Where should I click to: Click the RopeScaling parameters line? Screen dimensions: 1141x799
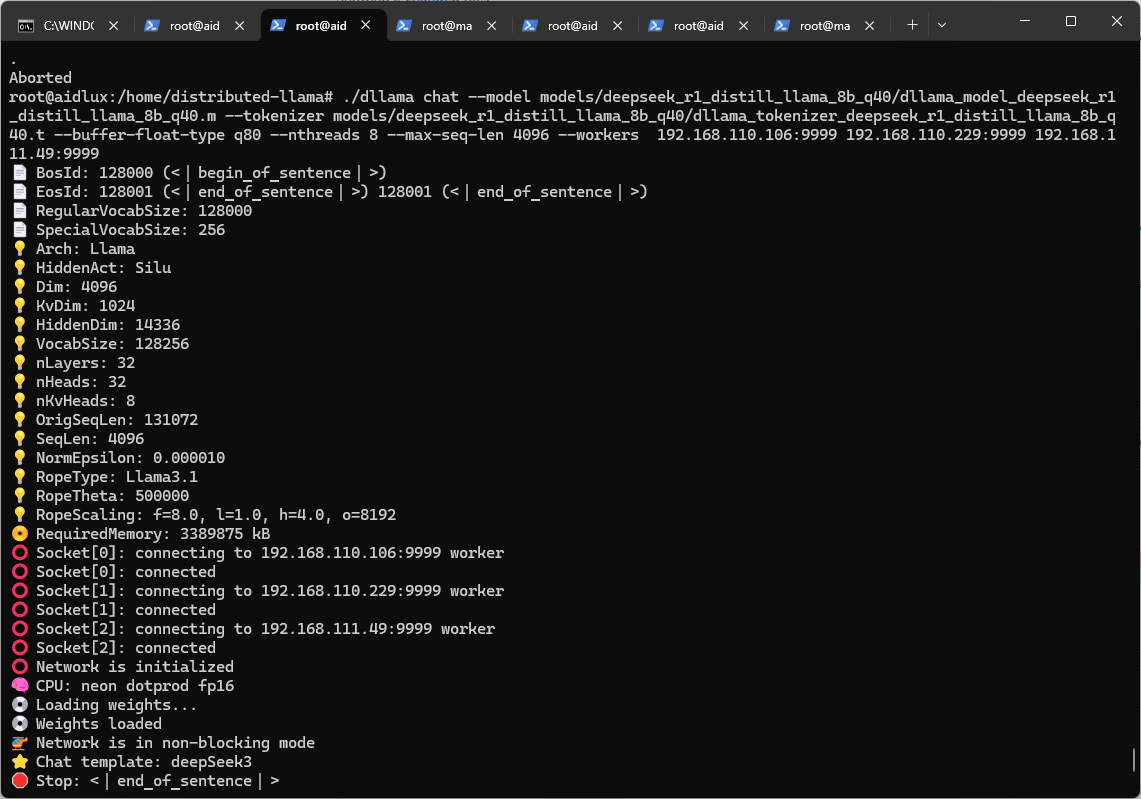tap(216, 514)
